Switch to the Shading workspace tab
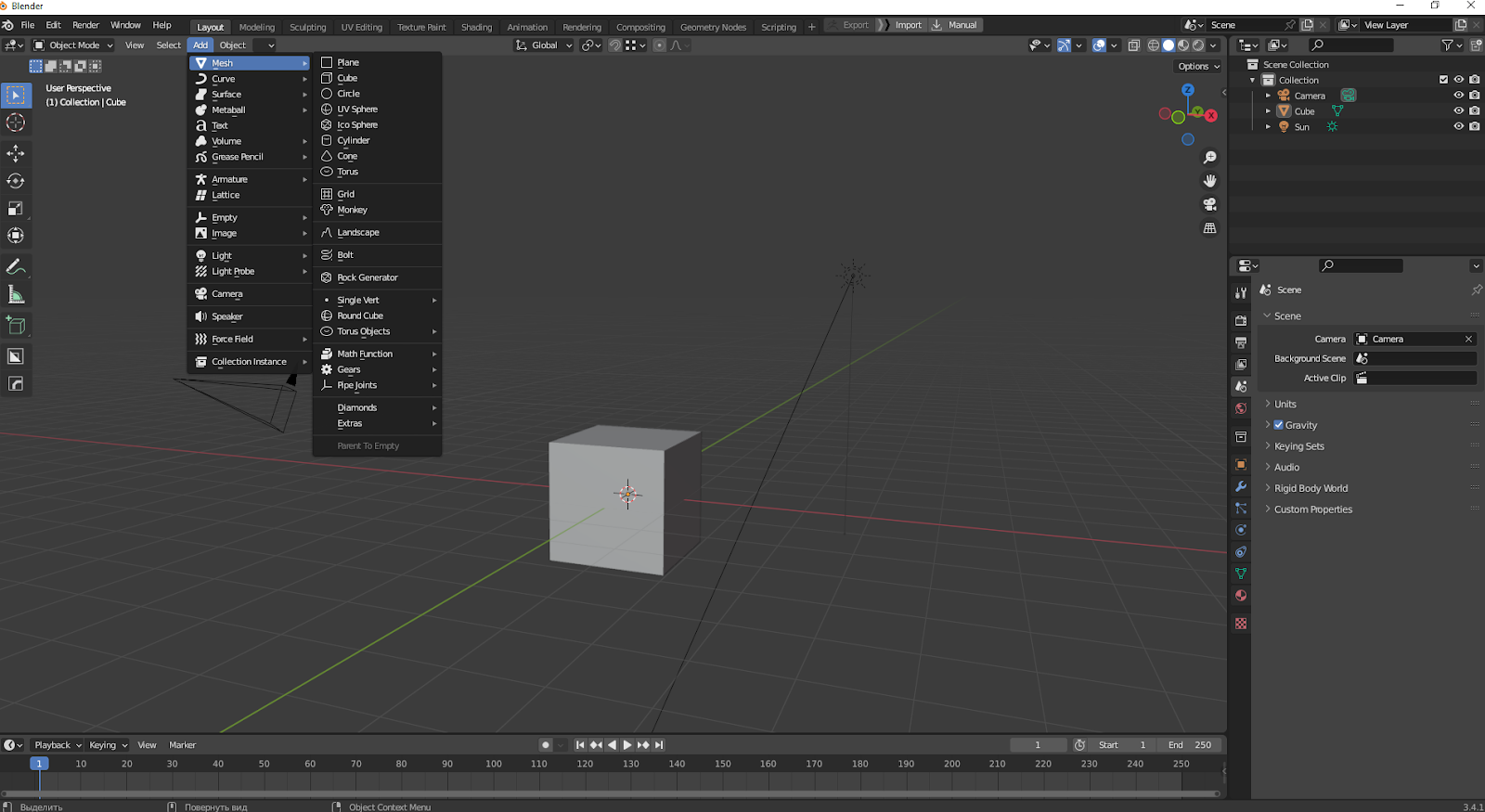 (x=476, y=27)
